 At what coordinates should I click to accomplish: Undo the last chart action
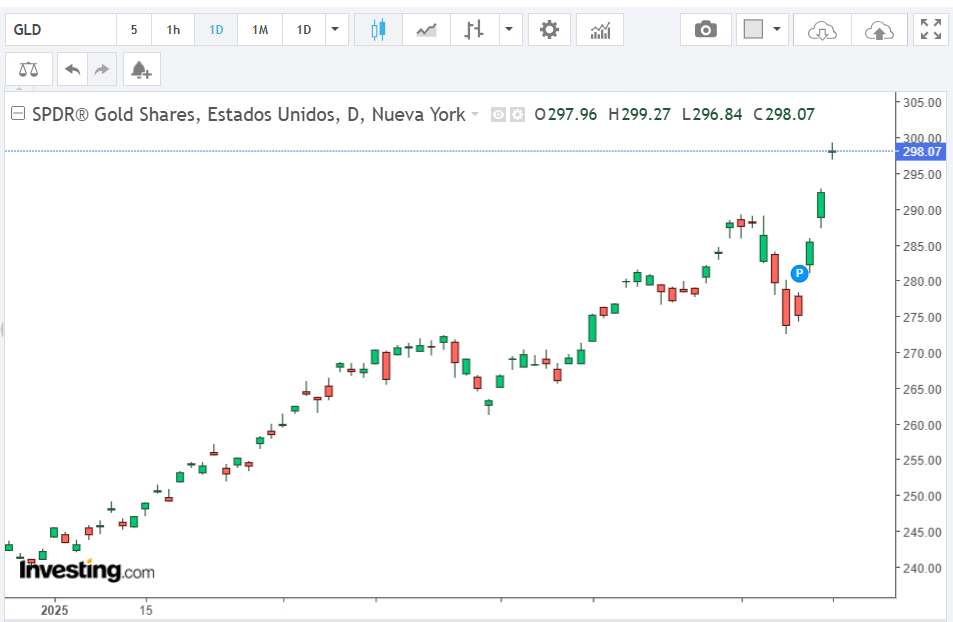coord(72,69)
